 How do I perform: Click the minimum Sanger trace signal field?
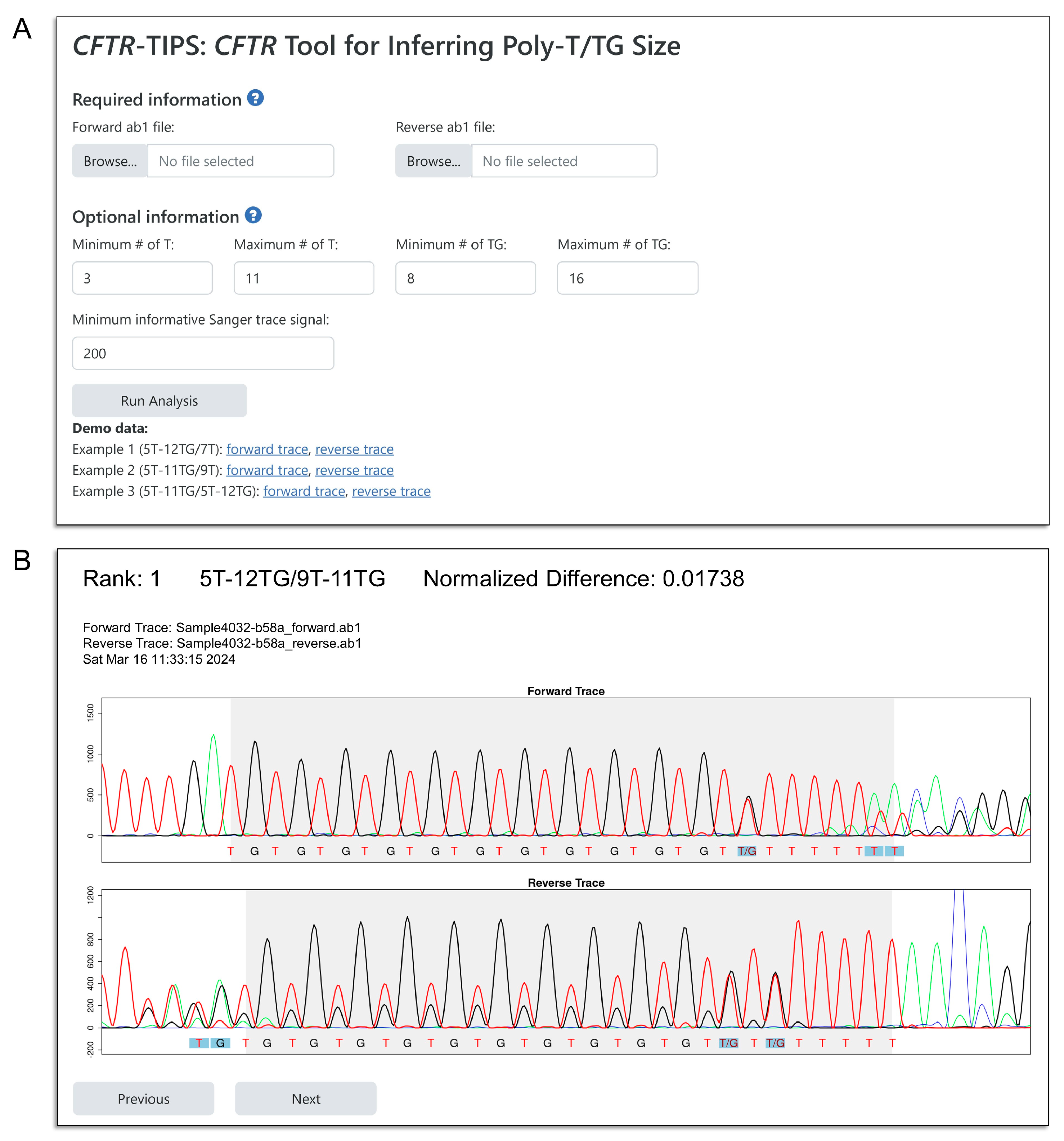click(203, 354)
